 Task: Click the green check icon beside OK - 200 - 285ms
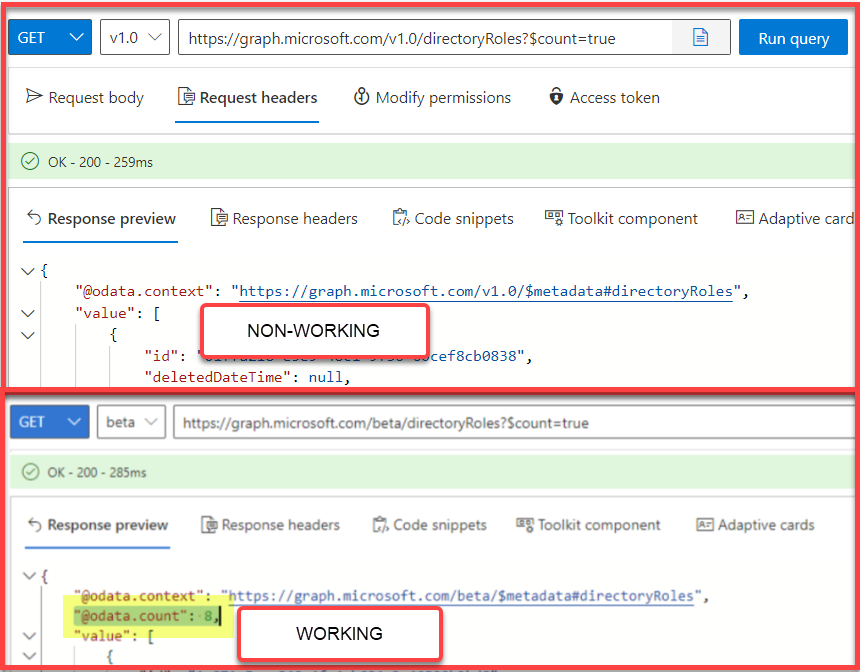click(30, 472)
